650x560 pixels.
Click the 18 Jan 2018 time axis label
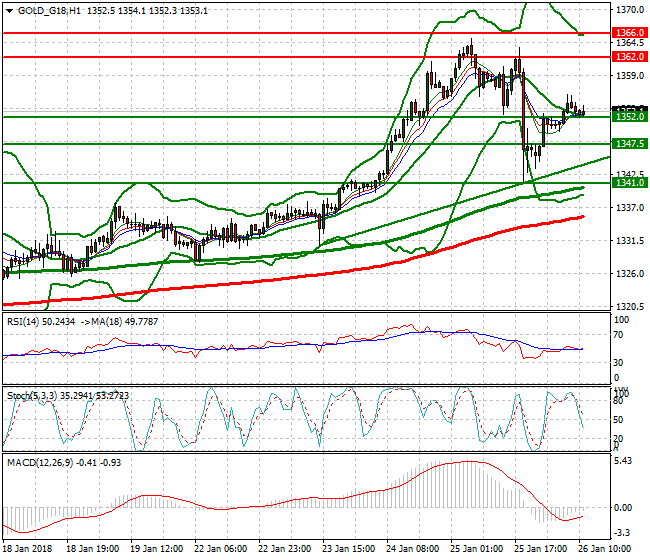(x=27, y=549)
